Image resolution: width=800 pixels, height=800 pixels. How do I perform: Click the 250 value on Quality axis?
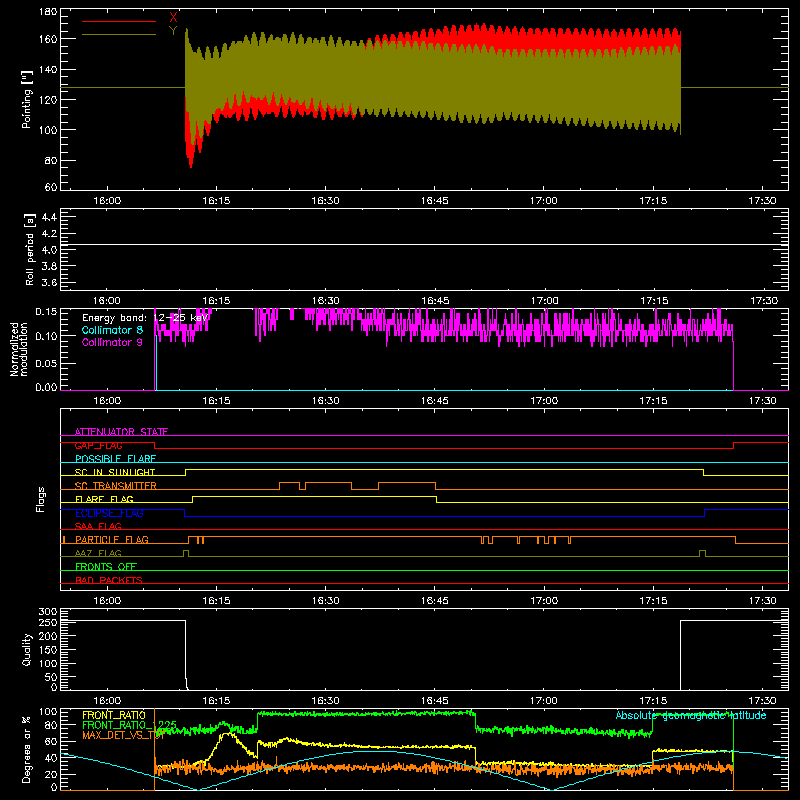click(x=48, y=623)
